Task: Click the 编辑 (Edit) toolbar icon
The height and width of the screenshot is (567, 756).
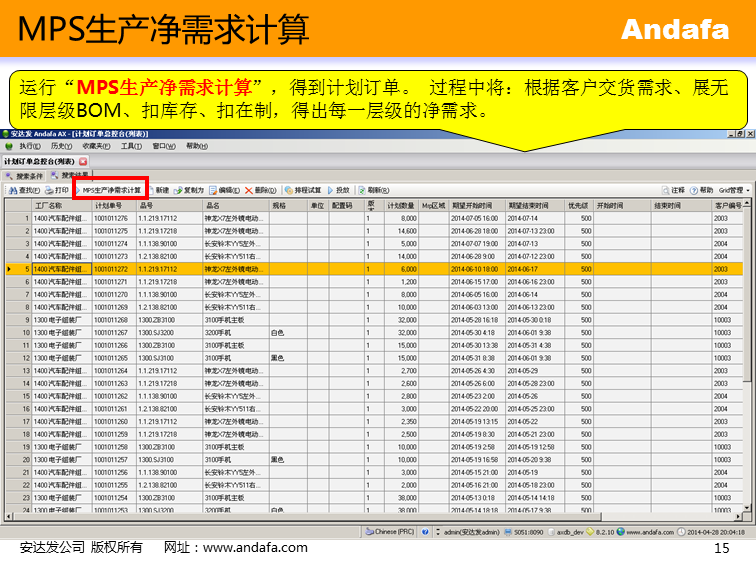Action: click(x=225, y=190)
